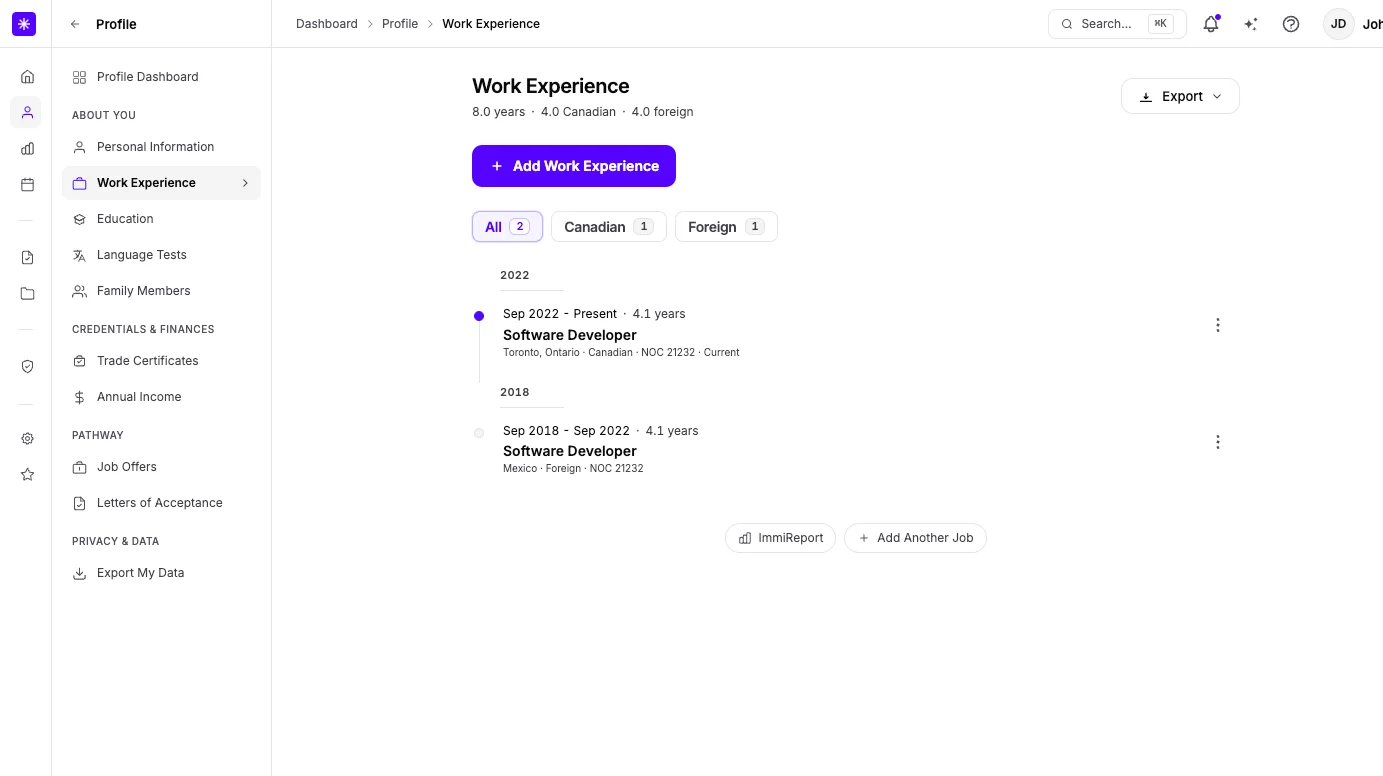
Task: Click the 2022 timeline marker dot
Action: (479, 316)
